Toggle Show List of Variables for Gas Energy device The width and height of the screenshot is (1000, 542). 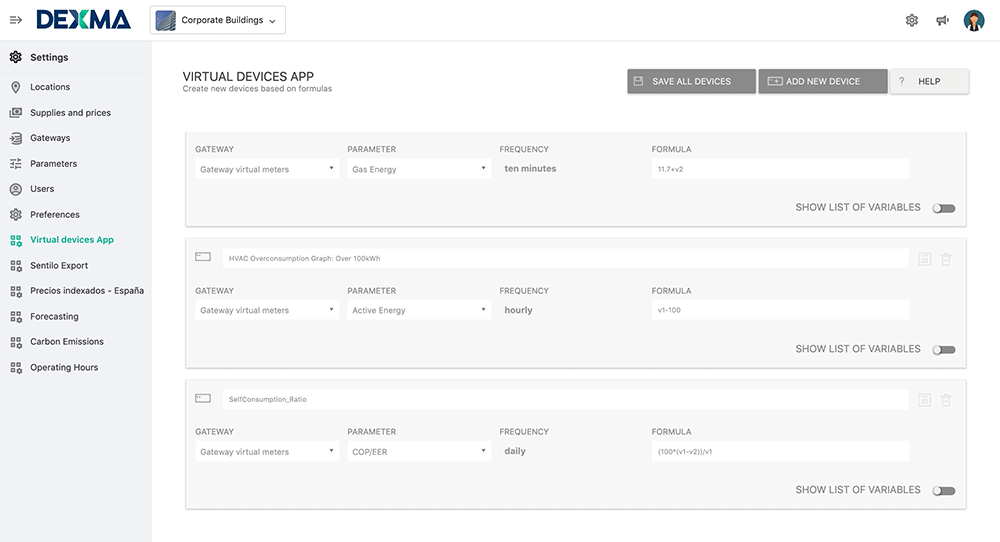pos(944,209)
